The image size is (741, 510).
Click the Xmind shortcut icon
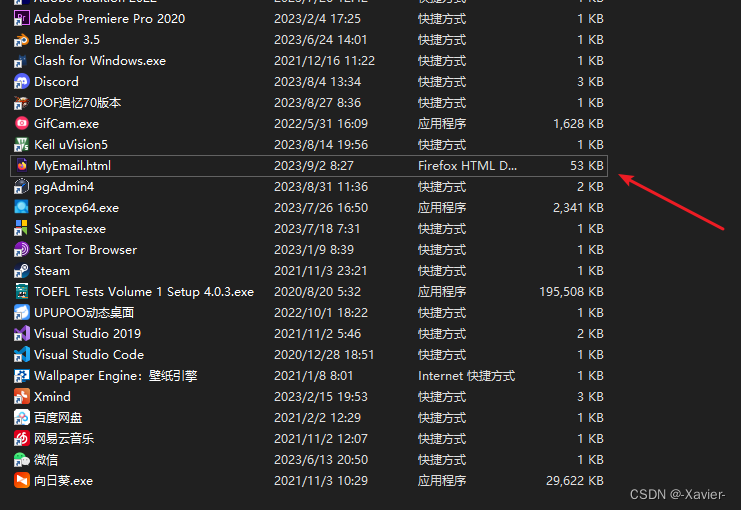(x=21, y=397)
